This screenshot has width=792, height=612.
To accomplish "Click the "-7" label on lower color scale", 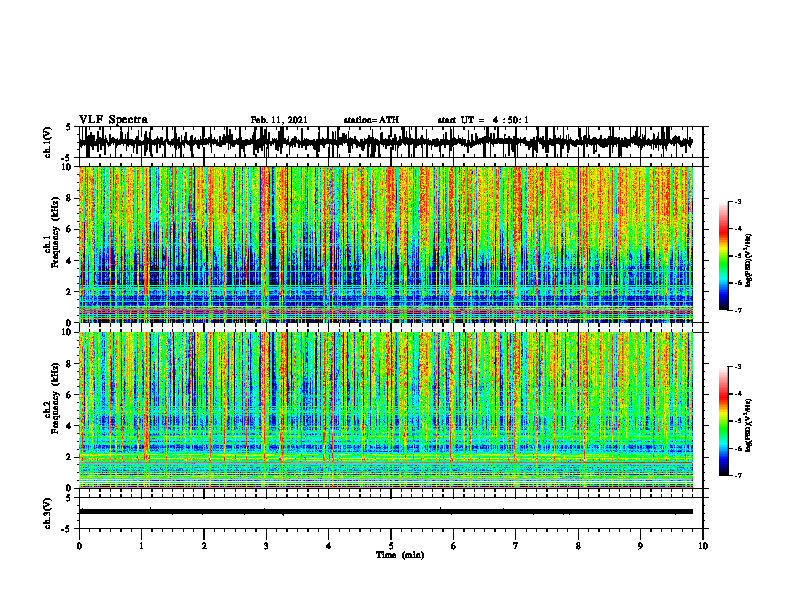I will click(738, 475).
